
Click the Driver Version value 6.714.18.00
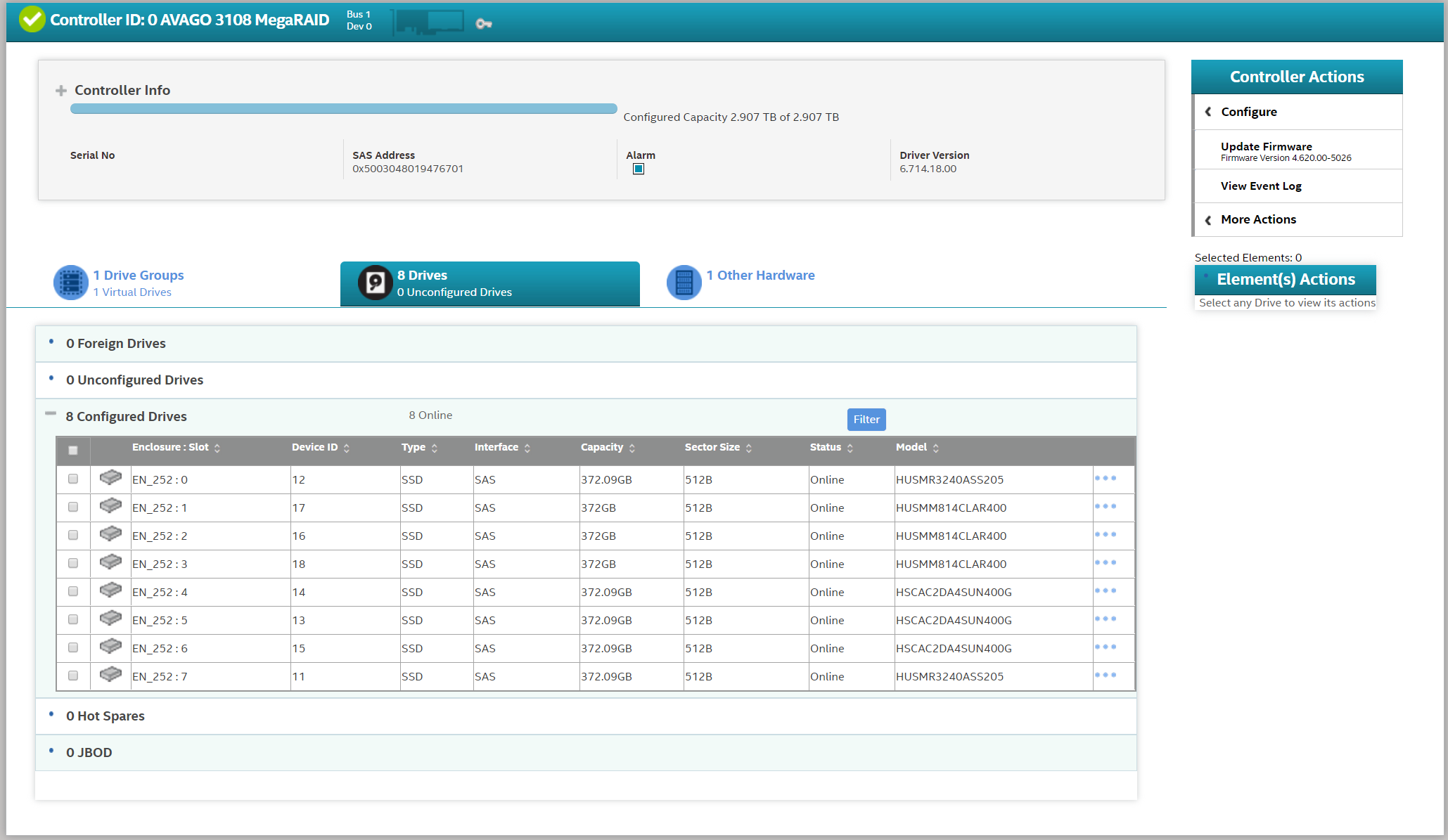point(928,169)
